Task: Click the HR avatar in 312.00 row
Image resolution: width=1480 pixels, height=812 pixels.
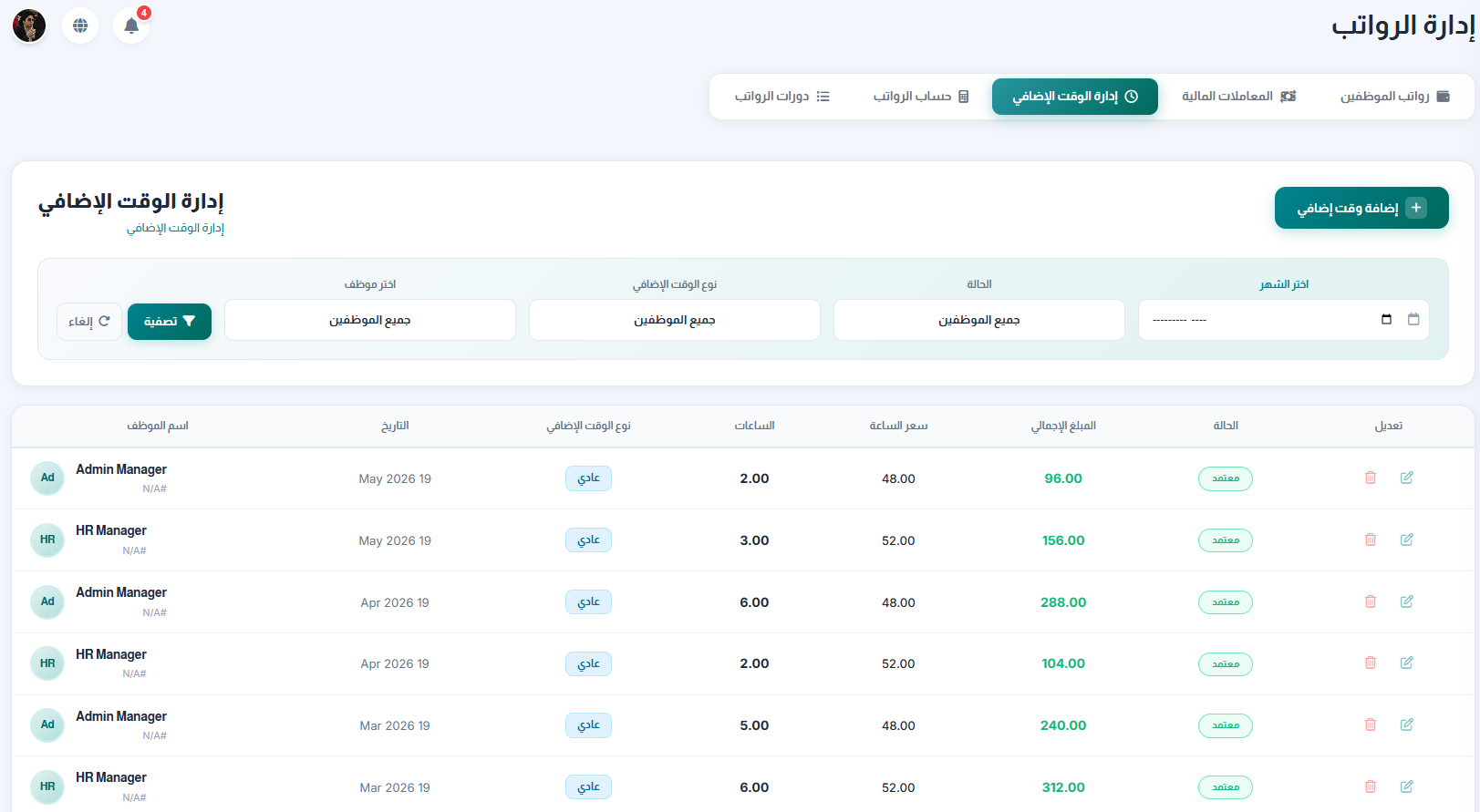Action: pyautogui.click(x=47, y=786)
